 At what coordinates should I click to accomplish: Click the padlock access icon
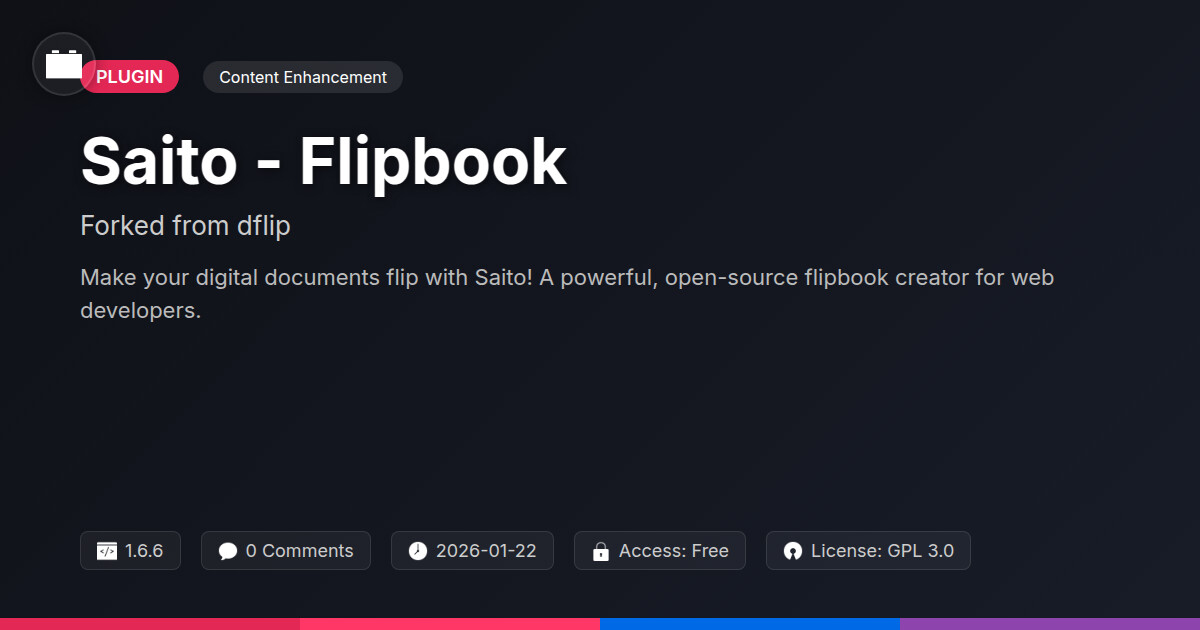click(x=601, y=551)
